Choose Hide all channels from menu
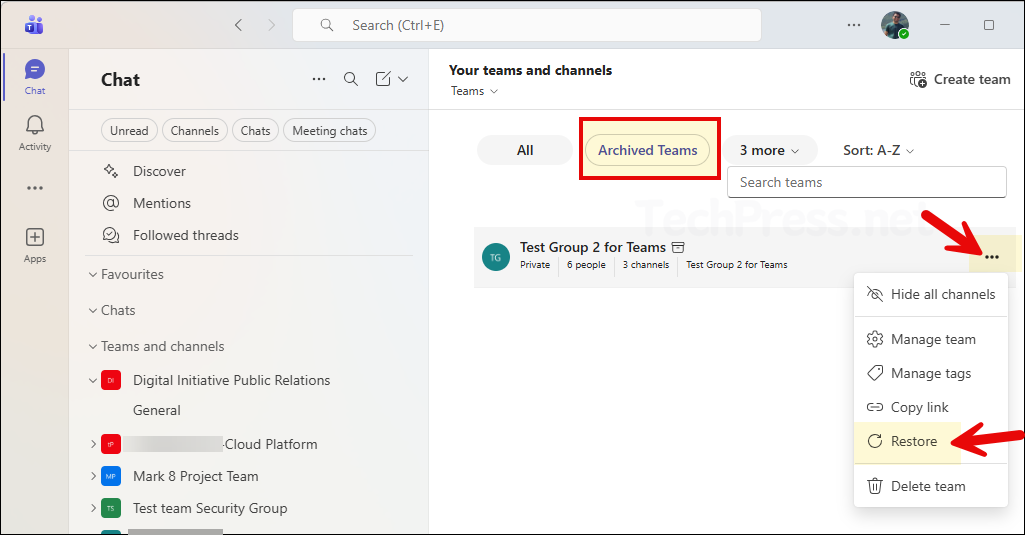The width and height of the screenshot is (1025, 535). tap(931, 294)
